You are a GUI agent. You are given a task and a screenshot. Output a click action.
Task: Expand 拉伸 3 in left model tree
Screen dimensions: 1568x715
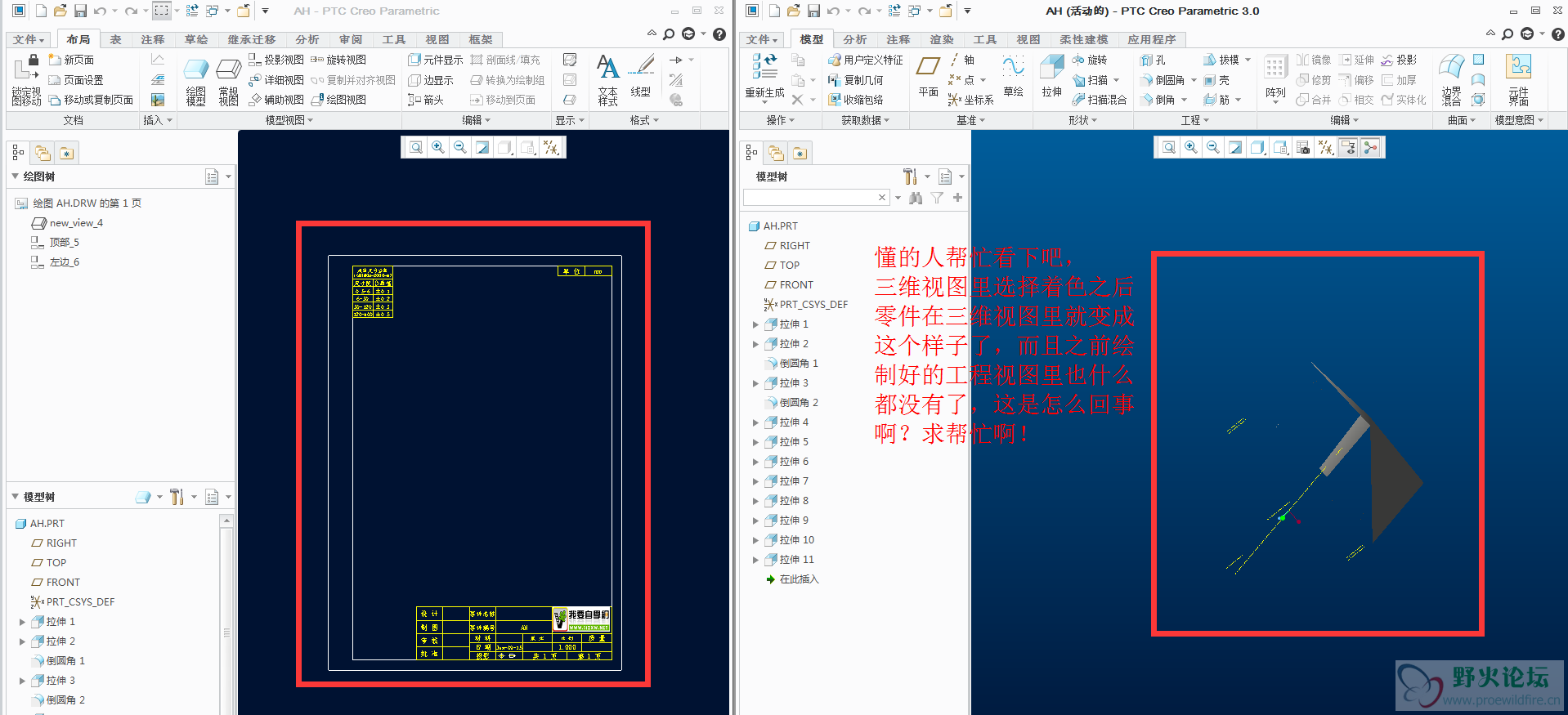[22, 681]
